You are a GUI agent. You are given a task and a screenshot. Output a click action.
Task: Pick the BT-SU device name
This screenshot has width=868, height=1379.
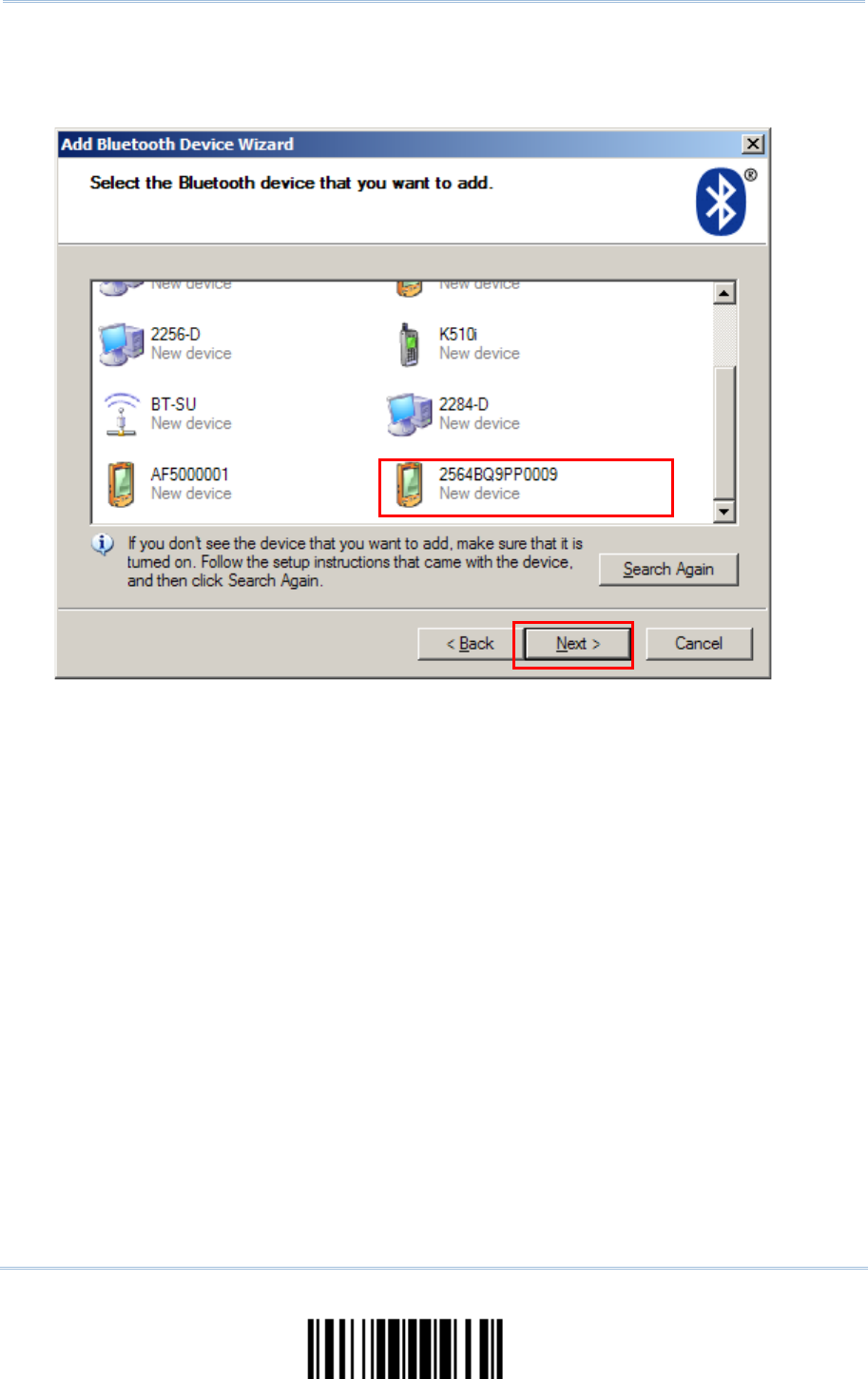(x=173, y=404)
